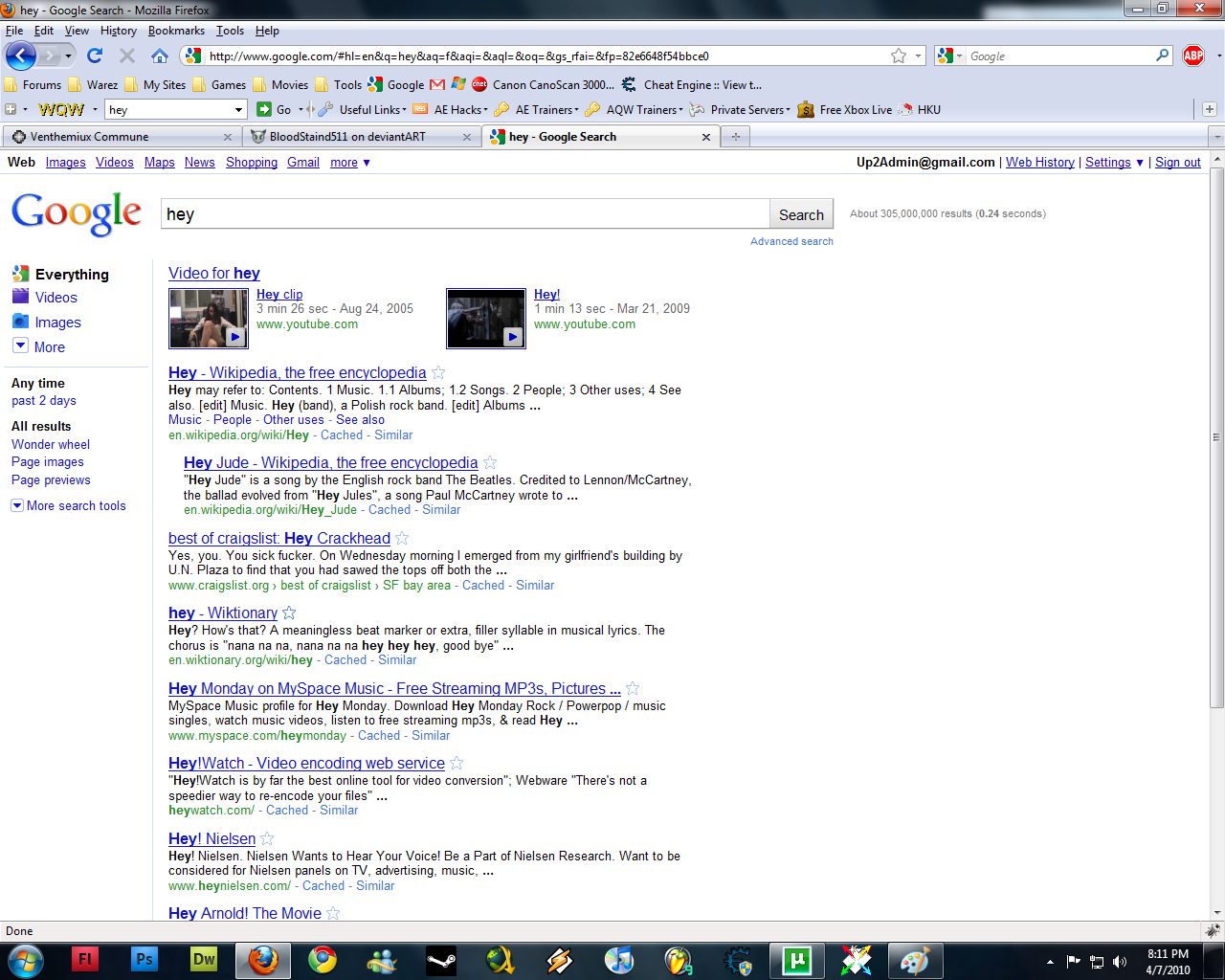Go back with the back arrow button

(20, 56)
